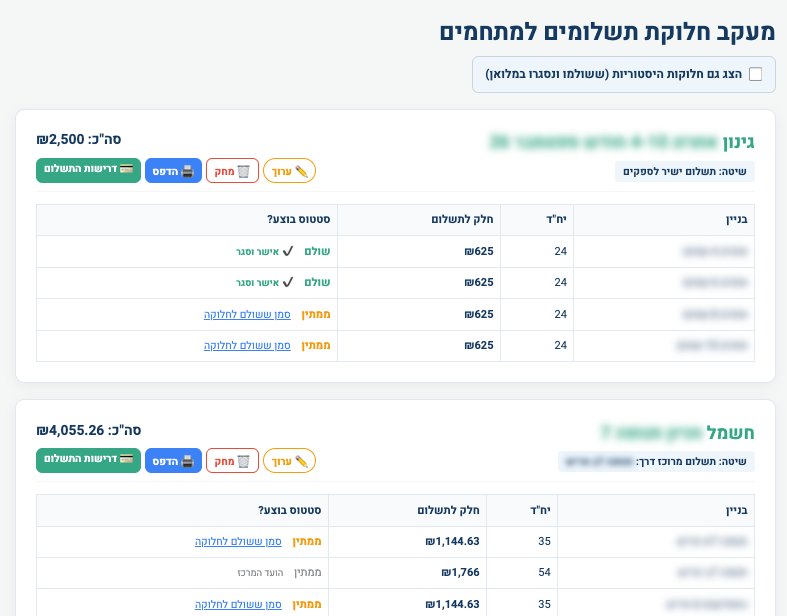Image resolution: width=787 pixels, height=616 pixels.
Task: Click the total סה"כ: ₪4,055.26
Action: click(89, 430)
